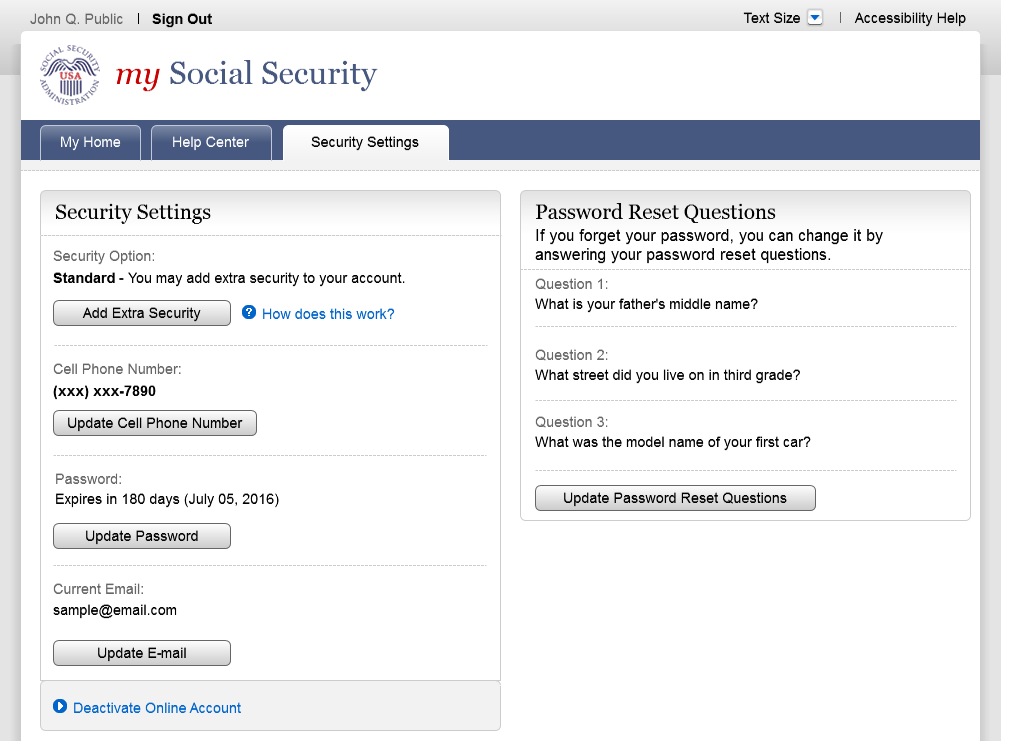1010x750 pixels.
Task: Open the Text Size dropdown arrow
Action: pyautogui.click(x=815, y=18)
